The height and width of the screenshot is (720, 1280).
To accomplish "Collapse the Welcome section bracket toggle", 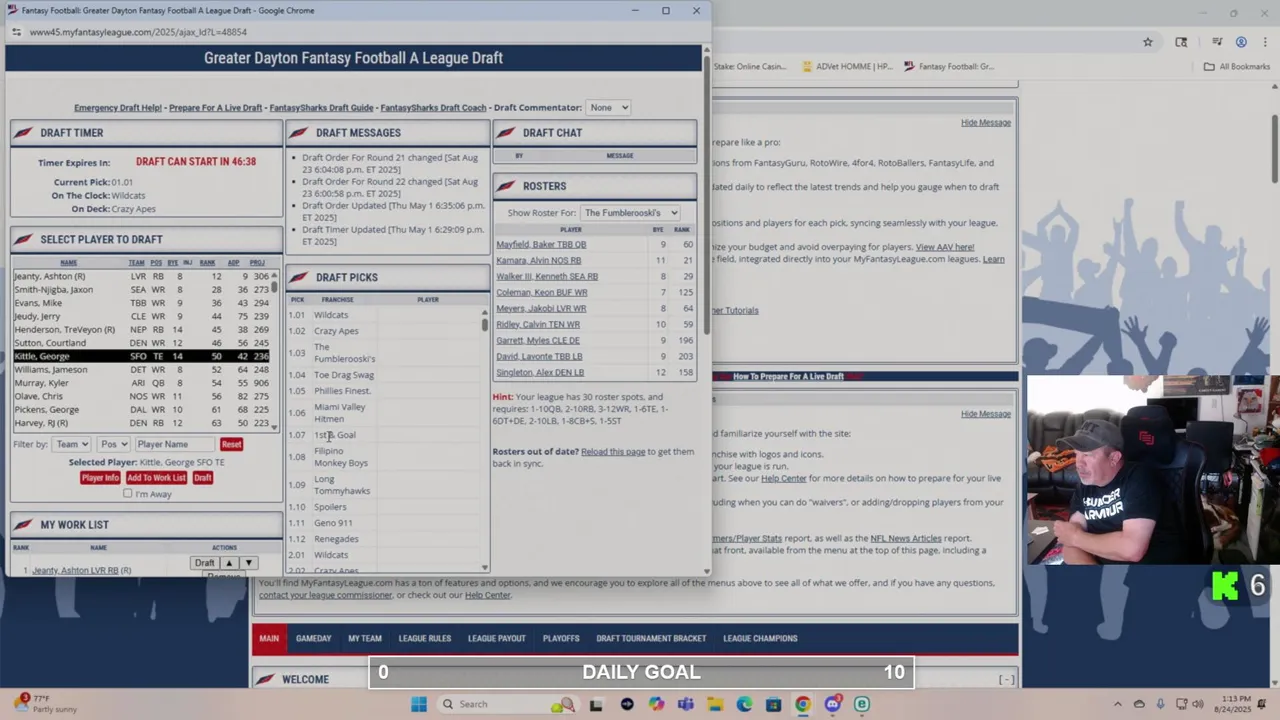I will pyautogui.click(x=1006, y=680).
